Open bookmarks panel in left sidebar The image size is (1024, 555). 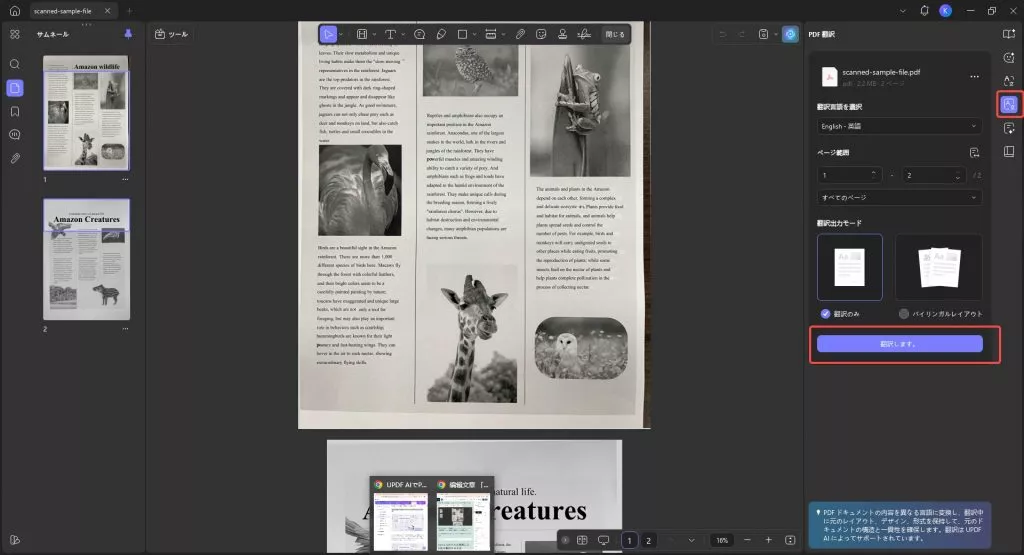tap(14, 111)
